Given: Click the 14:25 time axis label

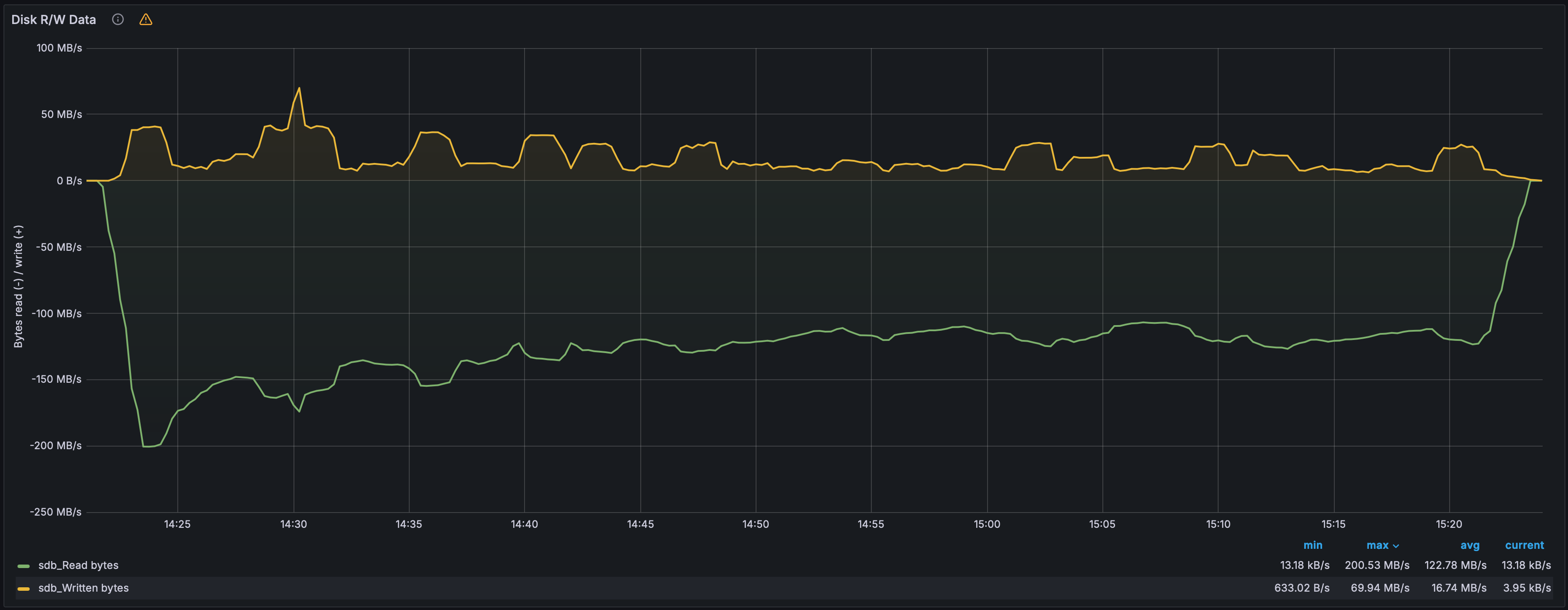Looking at the screenshot, I should pyautogui.click(x=177, y=524).
